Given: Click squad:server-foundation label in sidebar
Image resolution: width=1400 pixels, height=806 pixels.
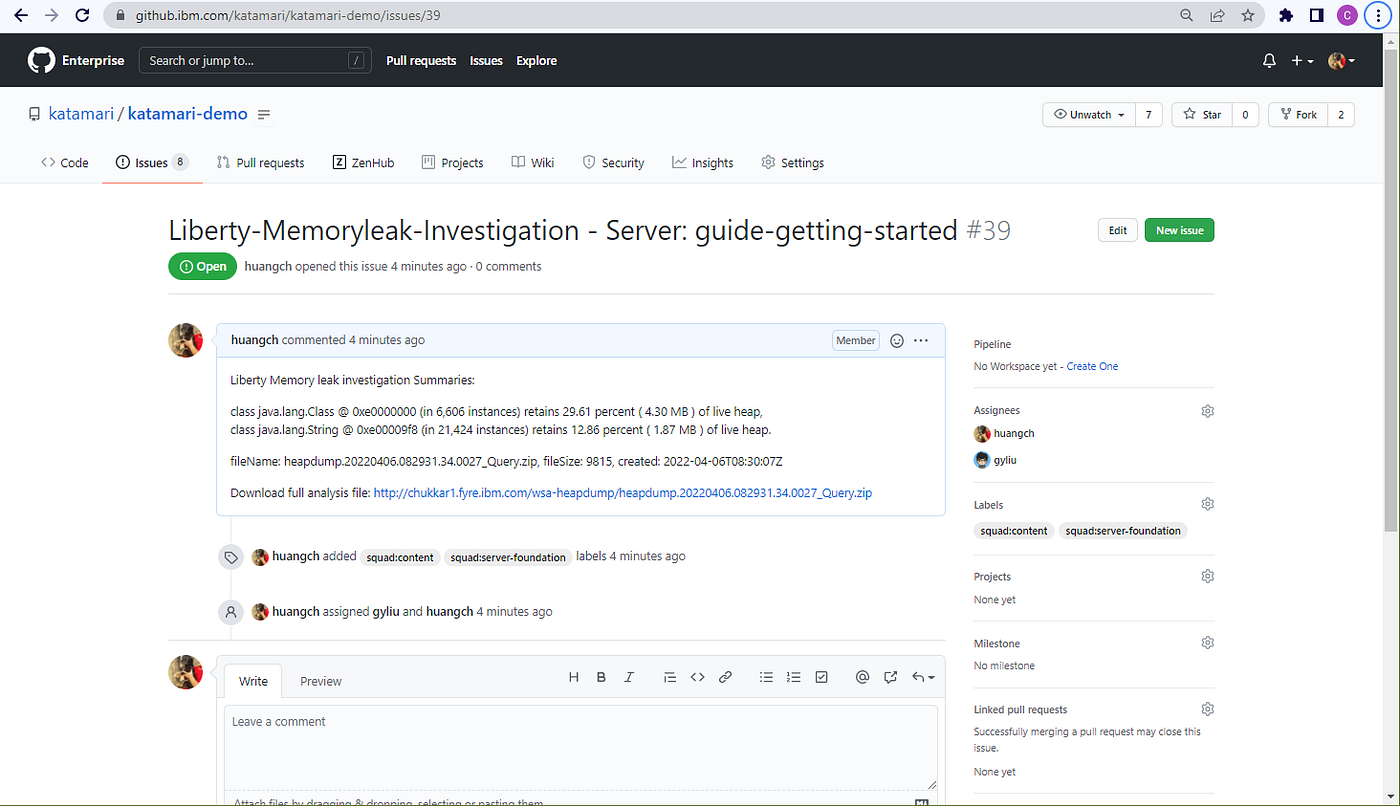Looking at the screenshot, I should click(x=1123, y=531).
